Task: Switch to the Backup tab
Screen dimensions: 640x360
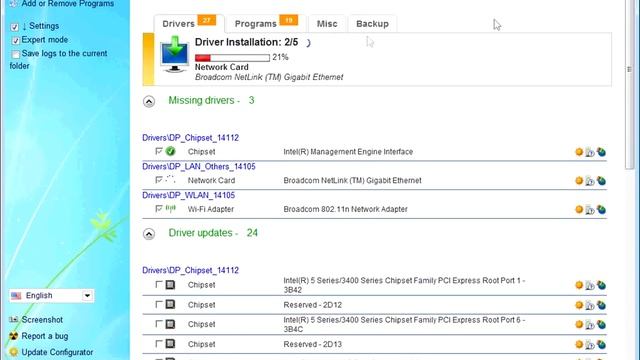Action: [372, 24]
